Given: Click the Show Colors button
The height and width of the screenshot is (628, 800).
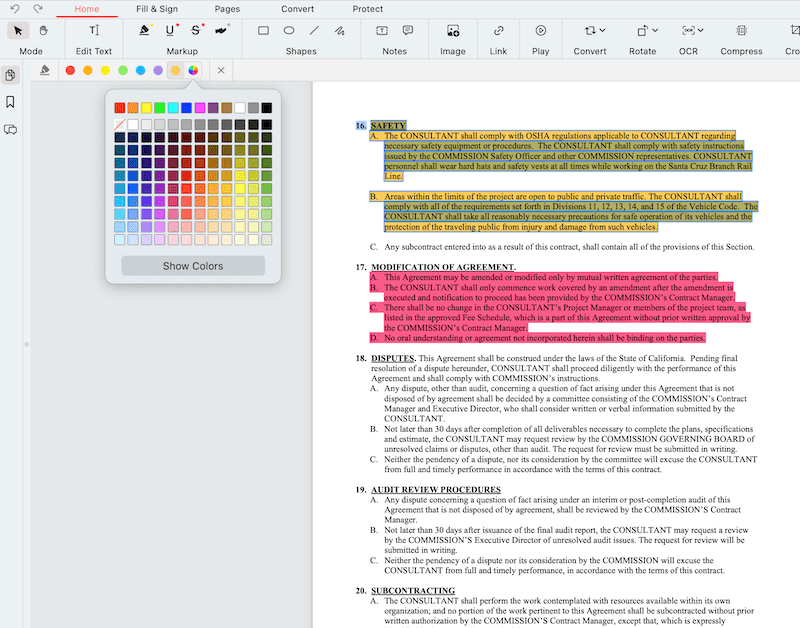Looking at the screenshot, I should tap(193, 266).
